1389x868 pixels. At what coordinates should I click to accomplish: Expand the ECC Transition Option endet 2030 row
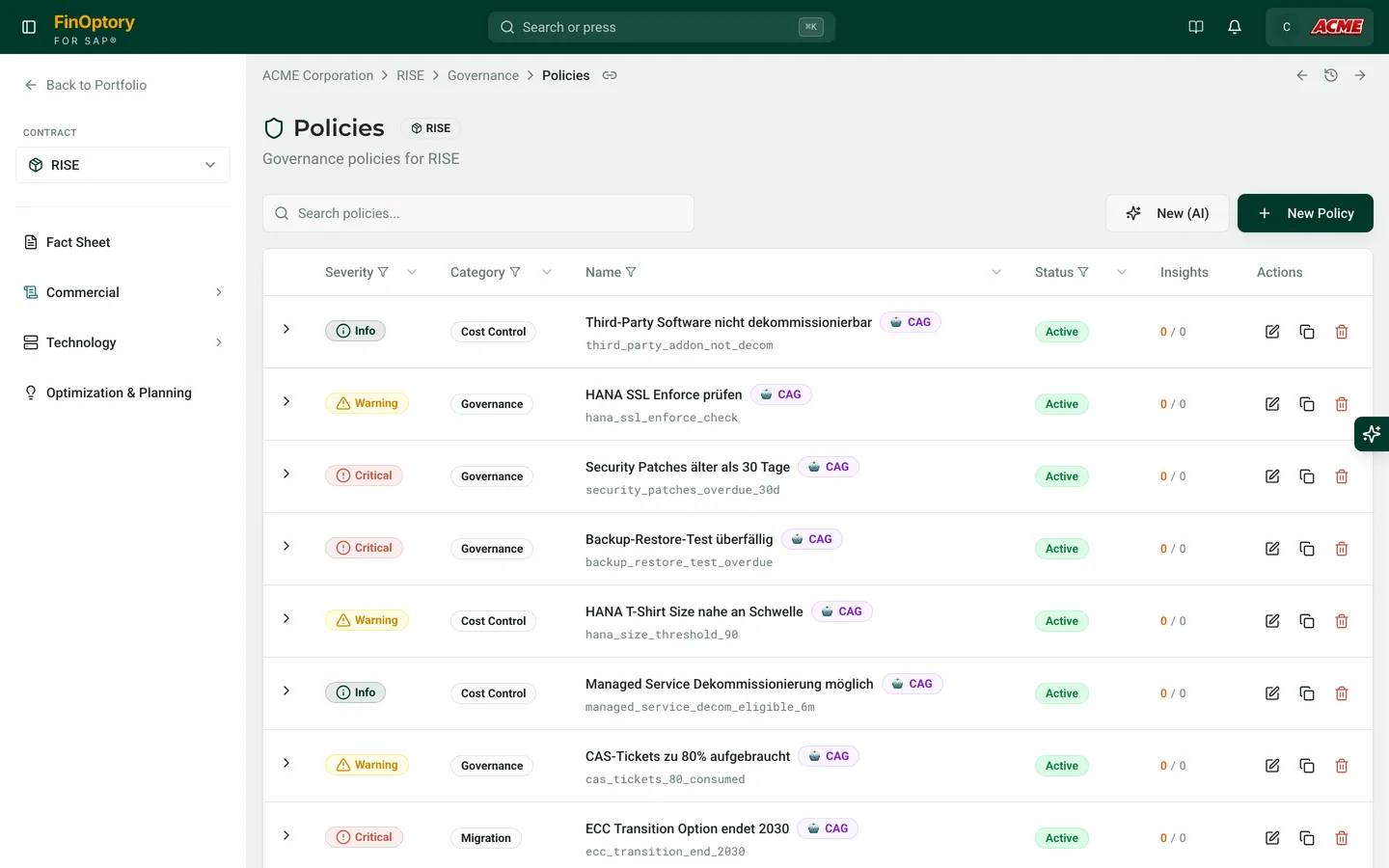click(286, 837)
